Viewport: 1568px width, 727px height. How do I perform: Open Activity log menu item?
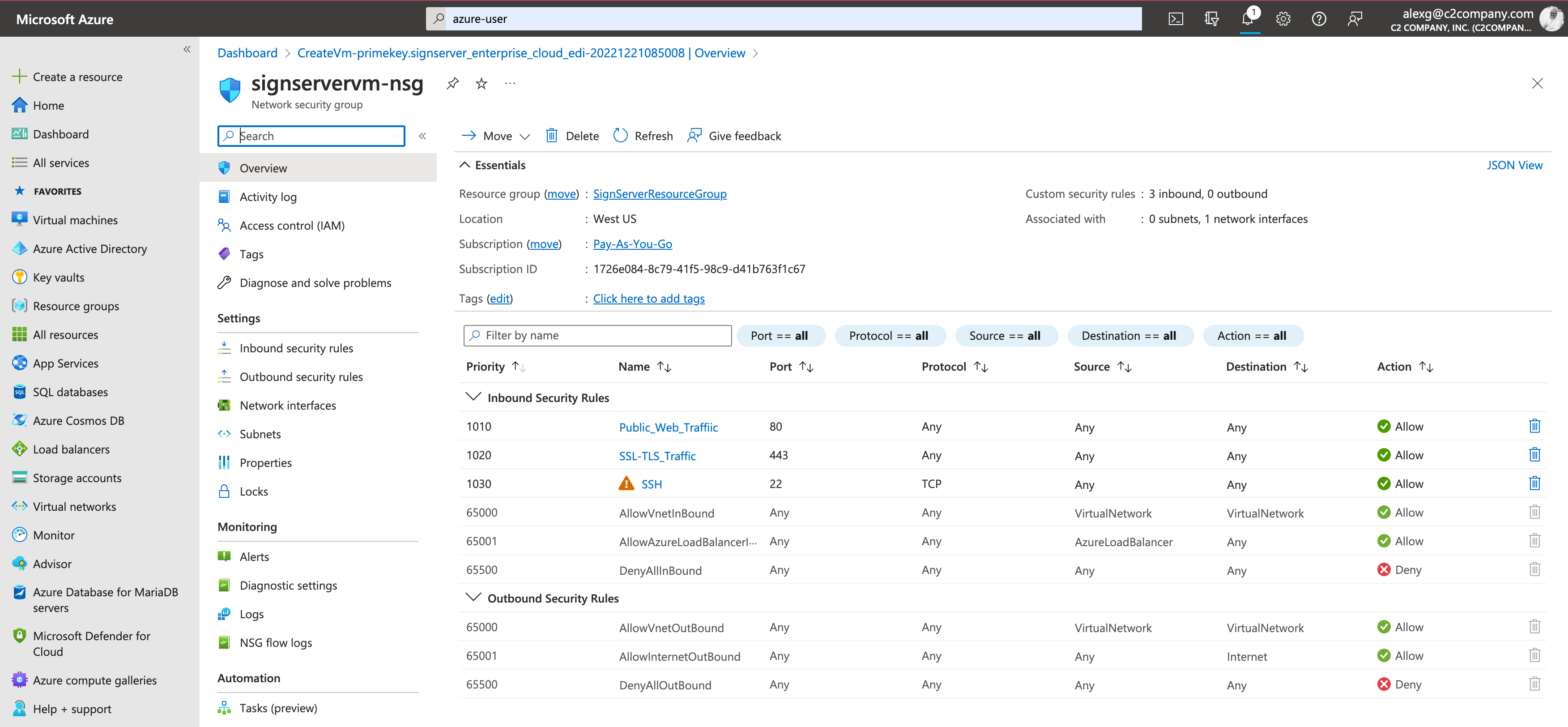268,197
